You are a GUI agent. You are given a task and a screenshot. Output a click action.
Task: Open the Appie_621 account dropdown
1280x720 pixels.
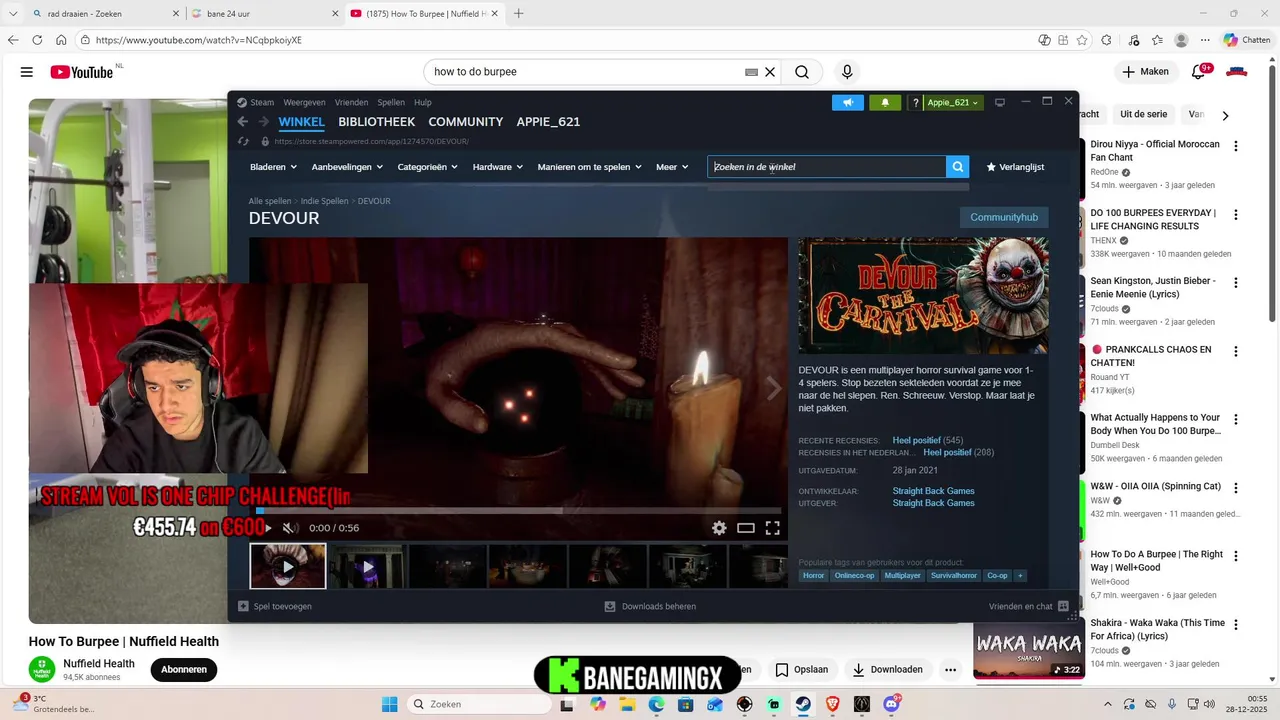click(953, 102)
